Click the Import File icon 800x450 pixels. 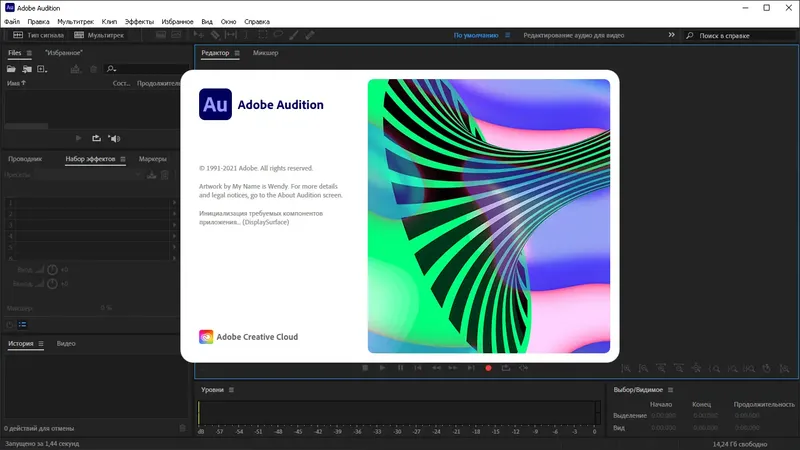click(27, 69)
